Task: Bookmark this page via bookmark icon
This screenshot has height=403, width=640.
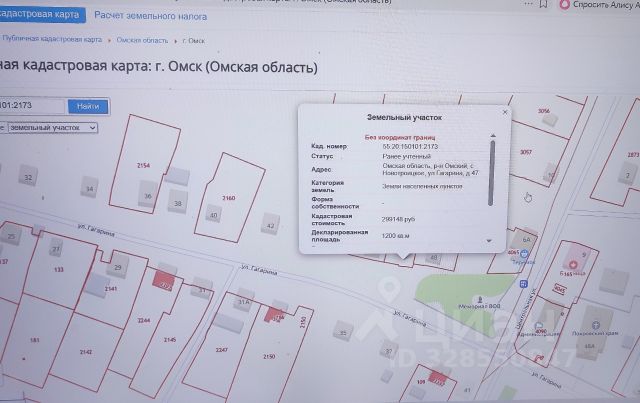Action: point(543,4)
